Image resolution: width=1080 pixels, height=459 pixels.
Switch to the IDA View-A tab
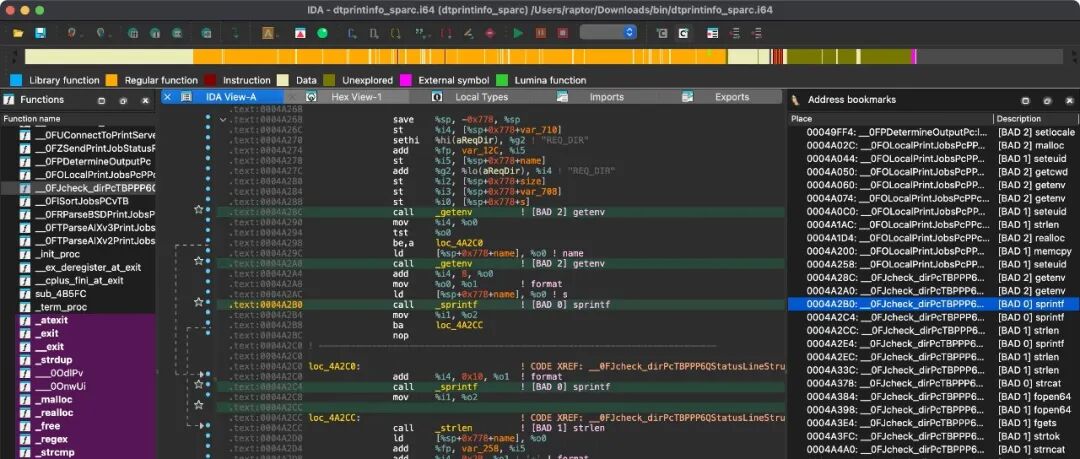click(x=231, y=97)
